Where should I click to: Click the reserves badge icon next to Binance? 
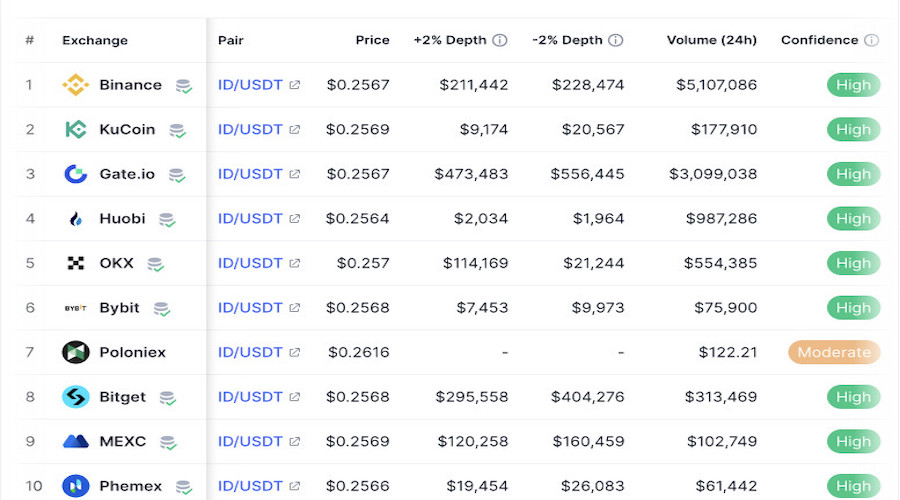pyautogui.click(x=184, y=86)
